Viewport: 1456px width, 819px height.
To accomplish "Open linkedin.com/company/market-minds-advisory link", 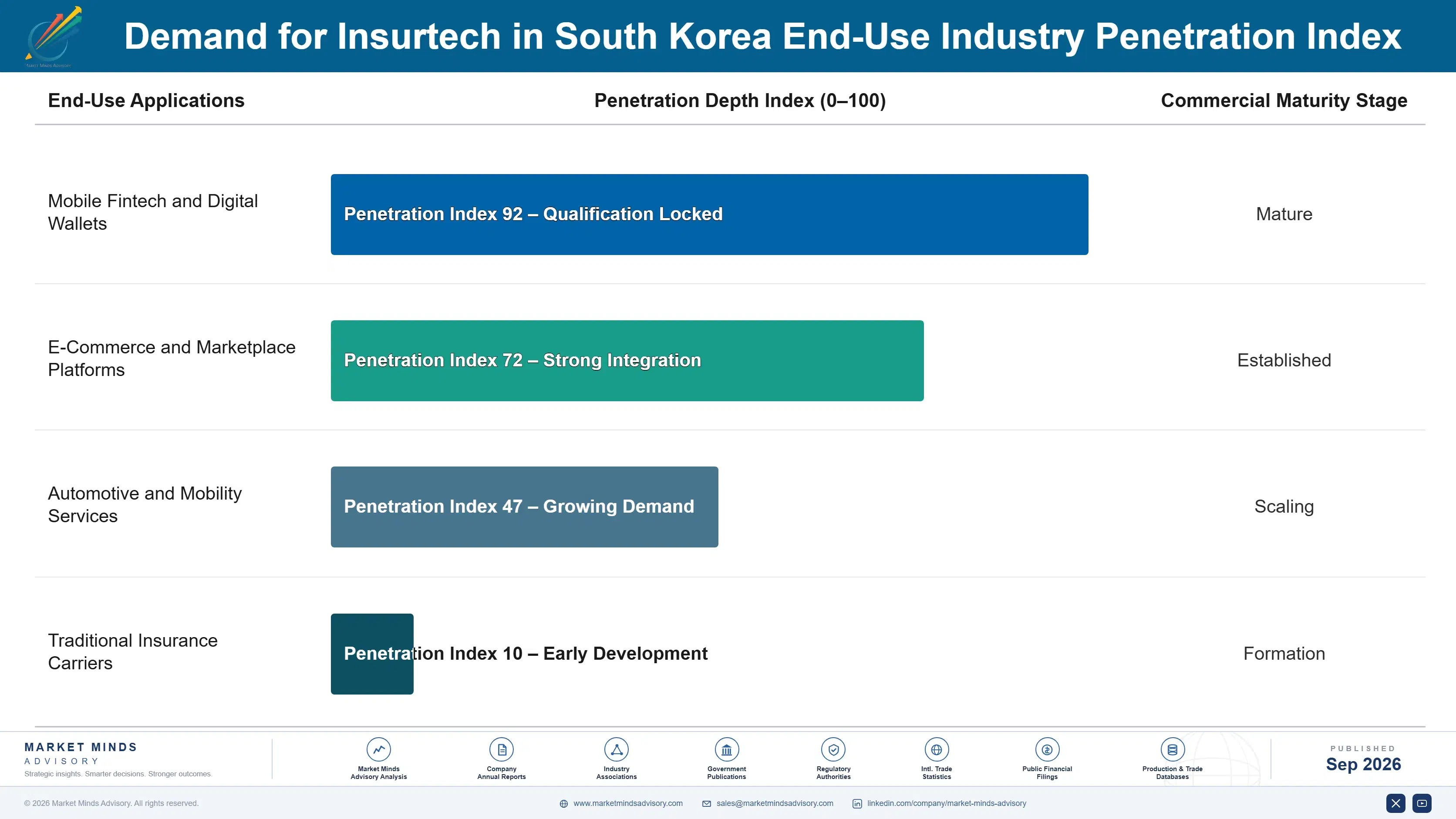I will [947, 803].
